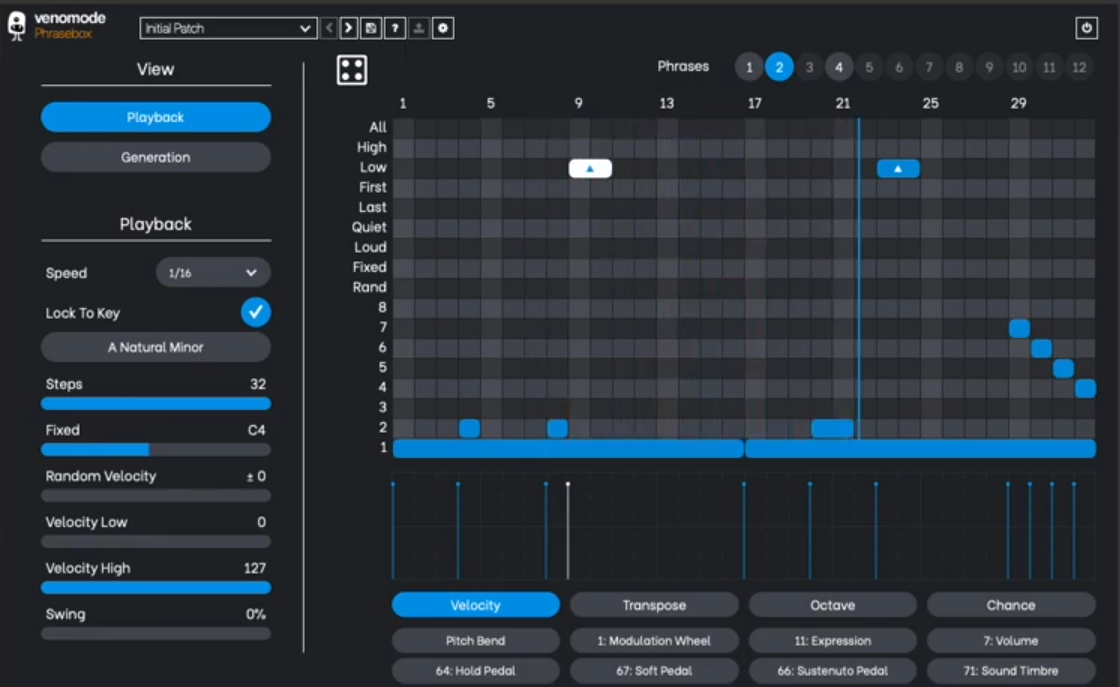Screen dimensions: 1120x687
Task: Uncheck the Lock To Key checkbox
Action: click(256, 312)
